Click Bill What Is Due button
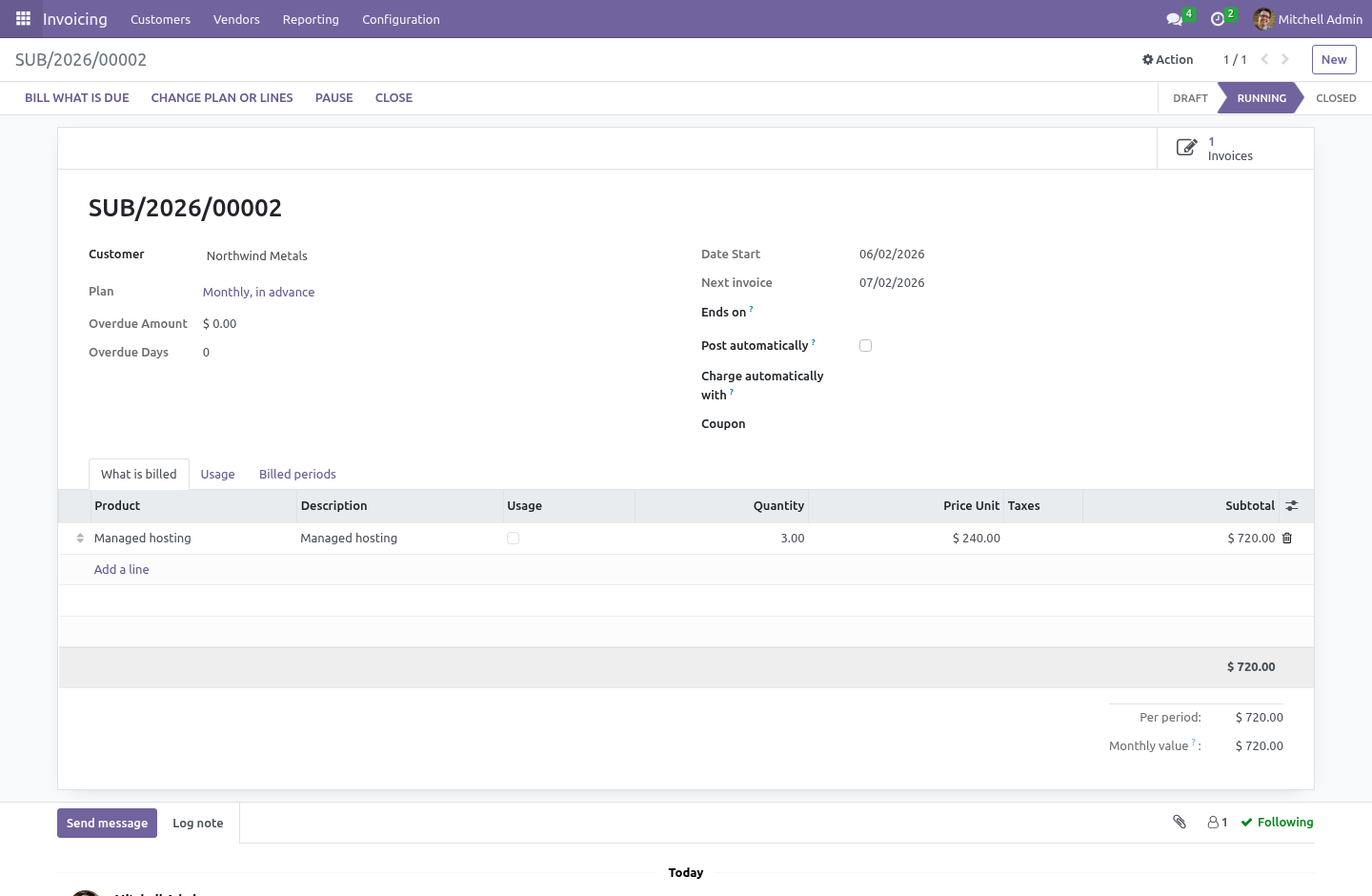 tap(77, 98)
